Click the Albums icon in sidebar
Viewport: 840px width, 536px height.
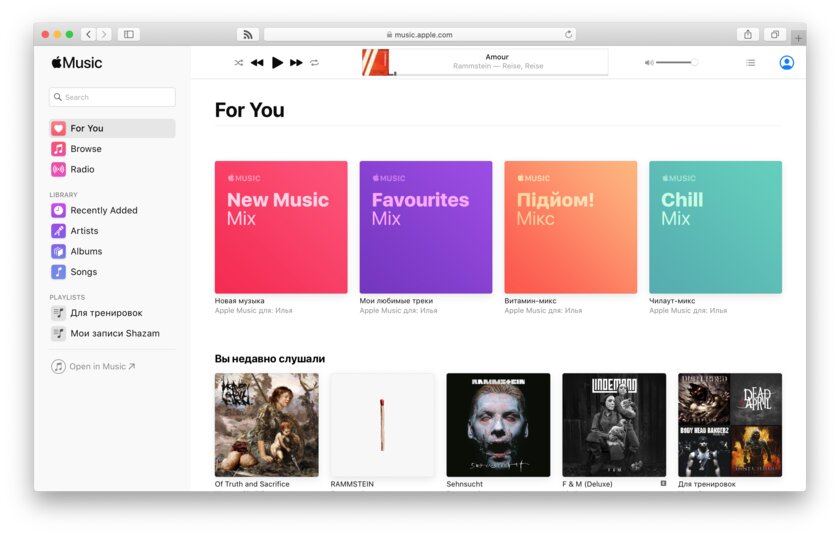58,251
